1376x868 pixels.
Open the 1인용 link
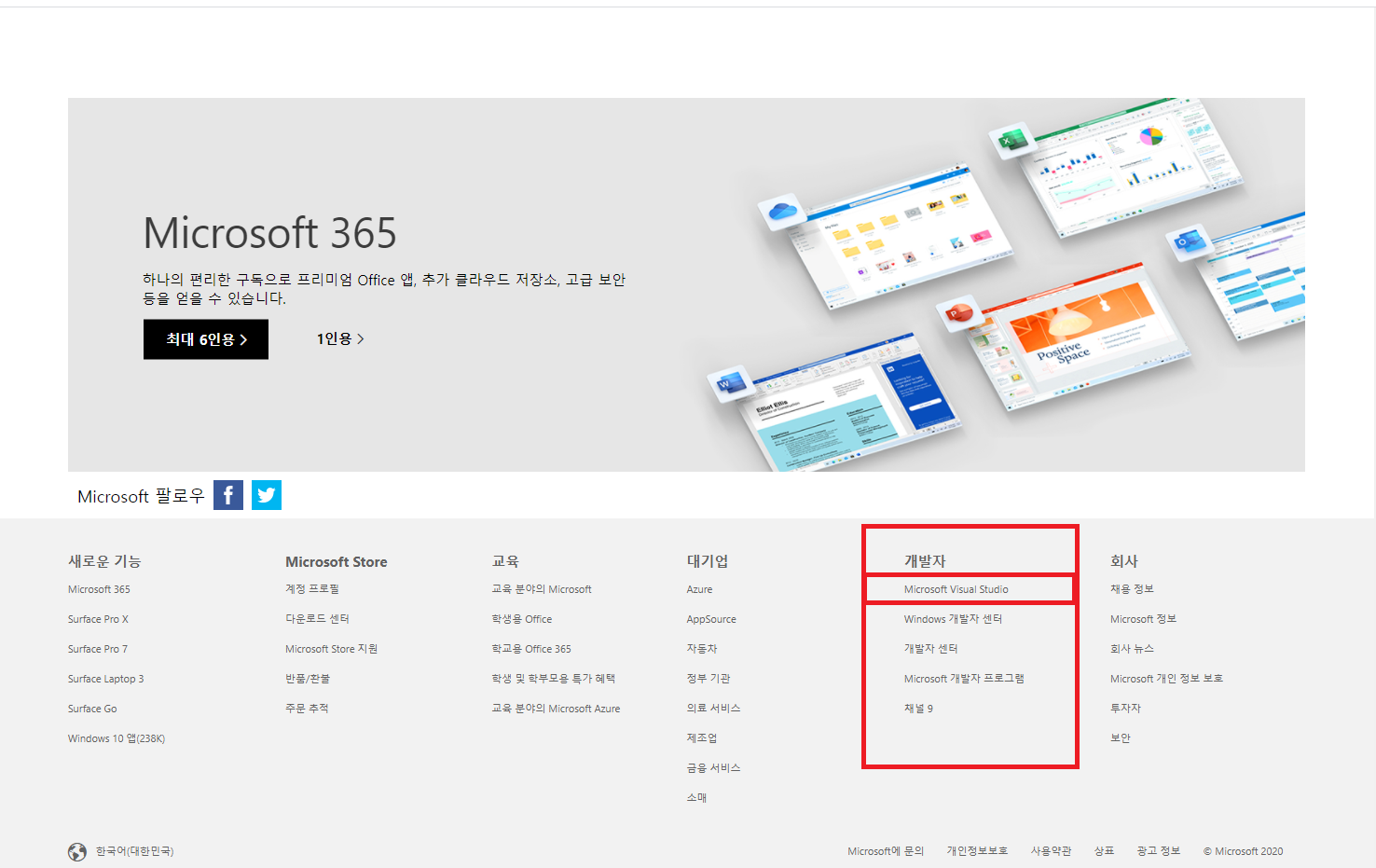(x=340, y=339)
